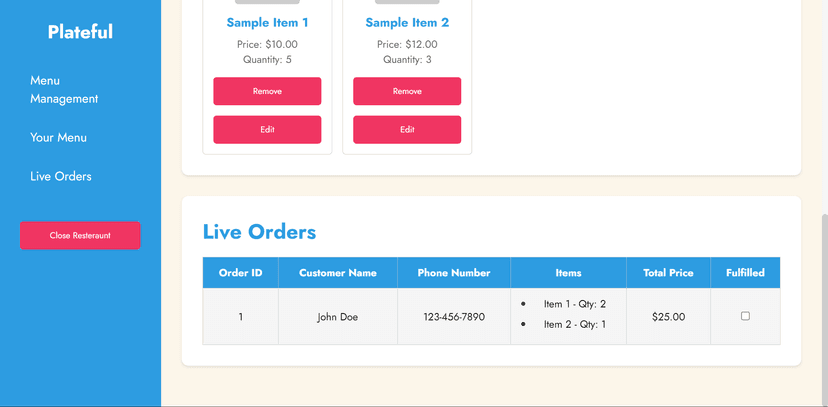Navigate to Live Orders sidebar link
This screenshot has height=407, width=828.
(x=61, y=176)
